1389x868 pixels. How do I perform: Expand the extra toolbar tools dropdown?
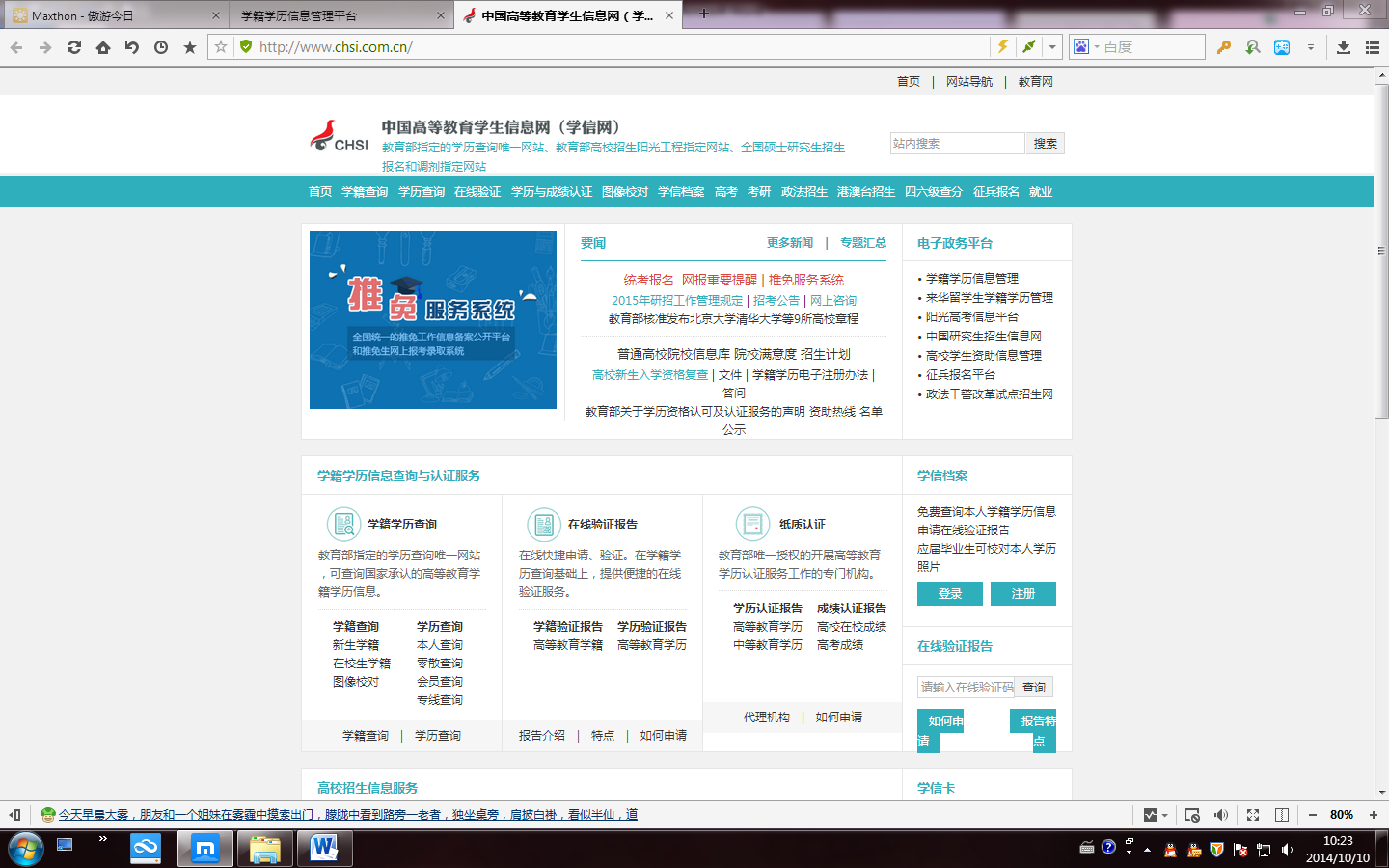click(x=1310, y=47)
